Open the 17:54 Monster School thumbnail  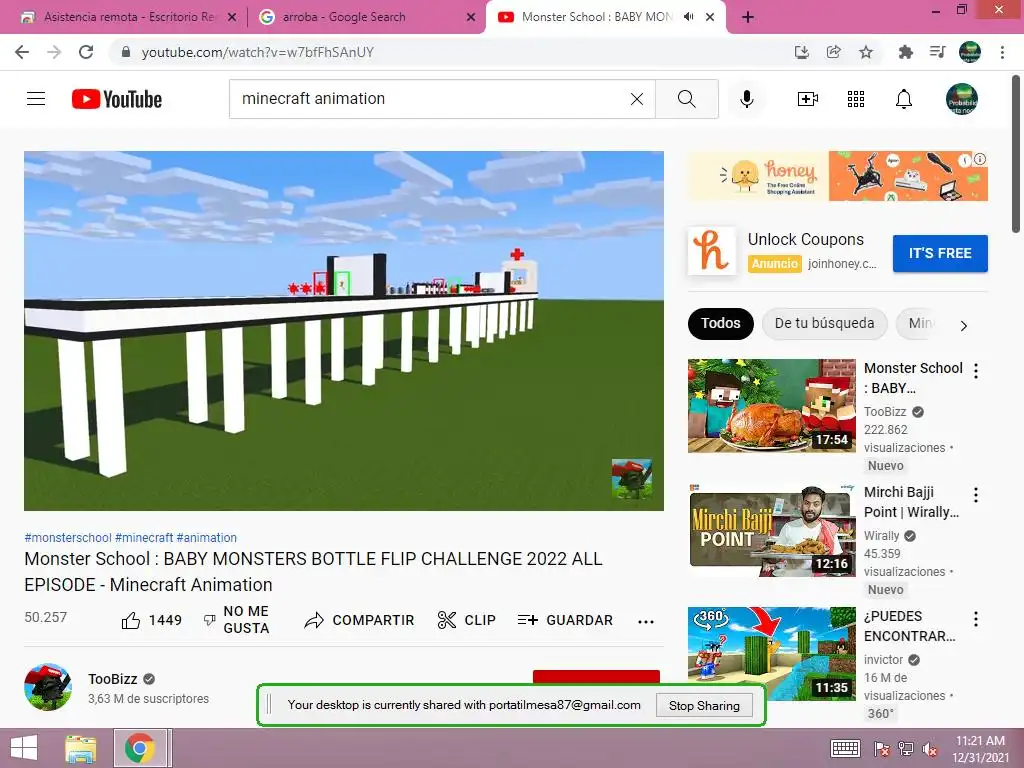tap(771, 406)
